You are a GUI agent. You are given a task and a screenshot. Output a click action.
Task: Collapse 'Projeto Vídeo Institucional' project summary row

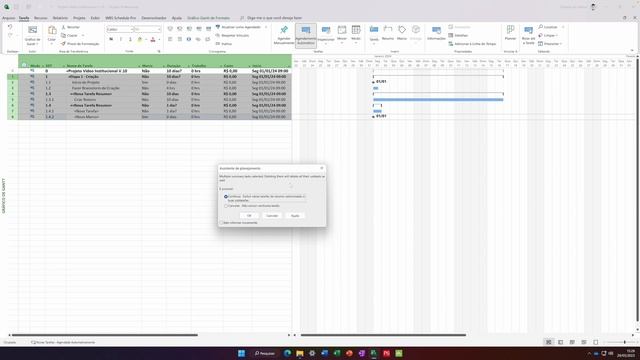tap(67, 71)
